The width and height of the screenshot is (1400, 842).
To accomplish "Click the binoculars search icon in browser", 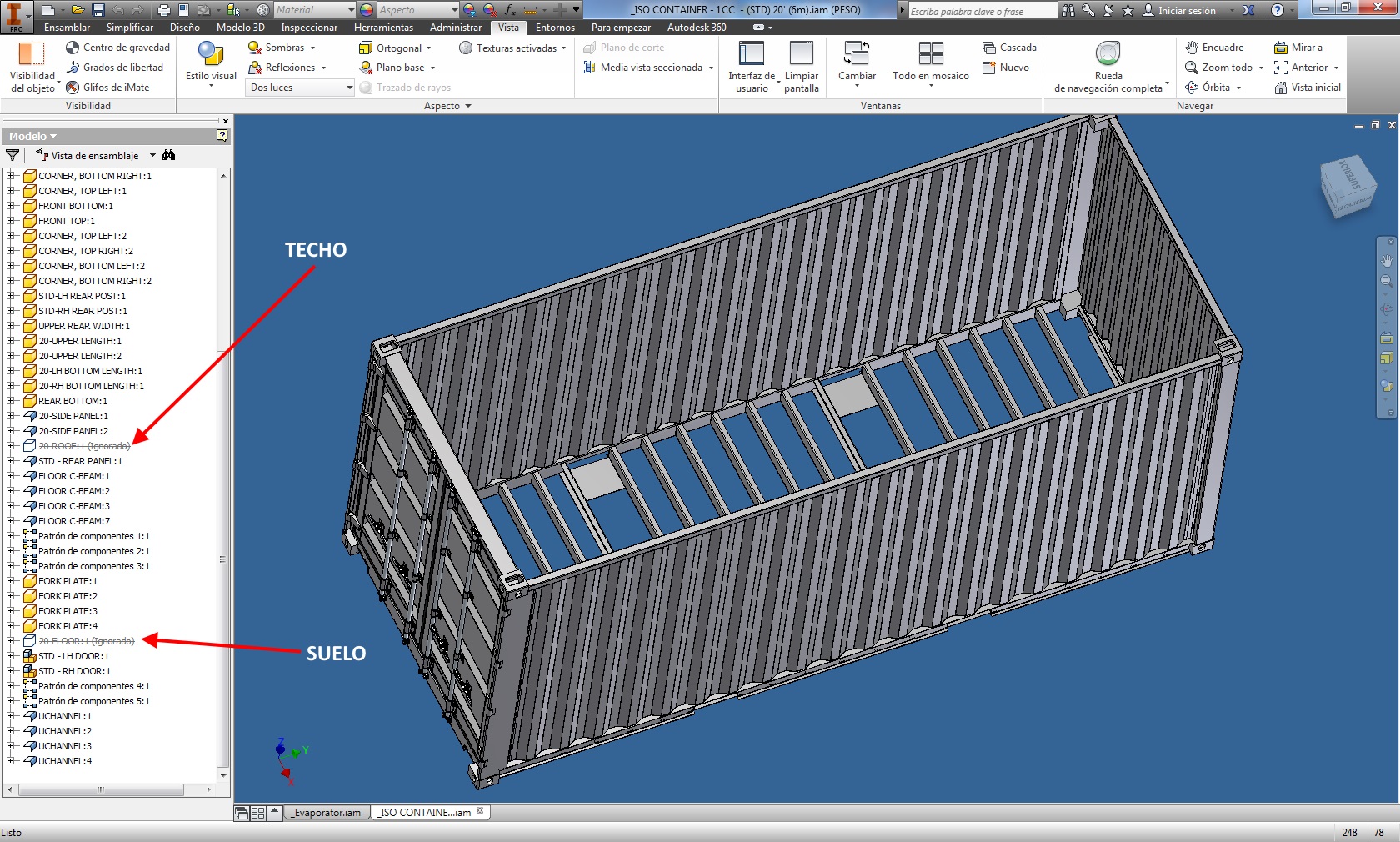I will (x=169, y=155).
